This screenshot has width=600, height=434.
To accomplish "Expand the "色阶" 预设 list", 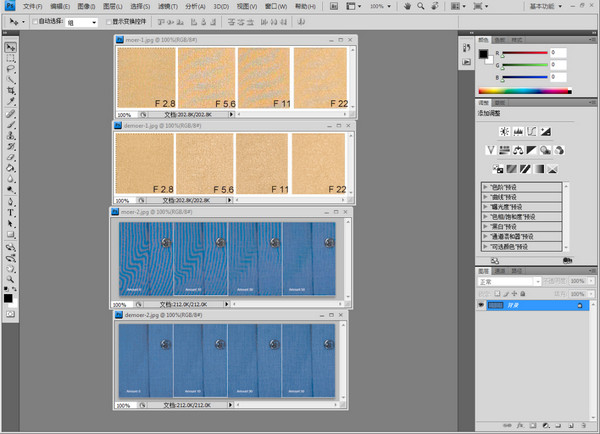I will (485, 187).
